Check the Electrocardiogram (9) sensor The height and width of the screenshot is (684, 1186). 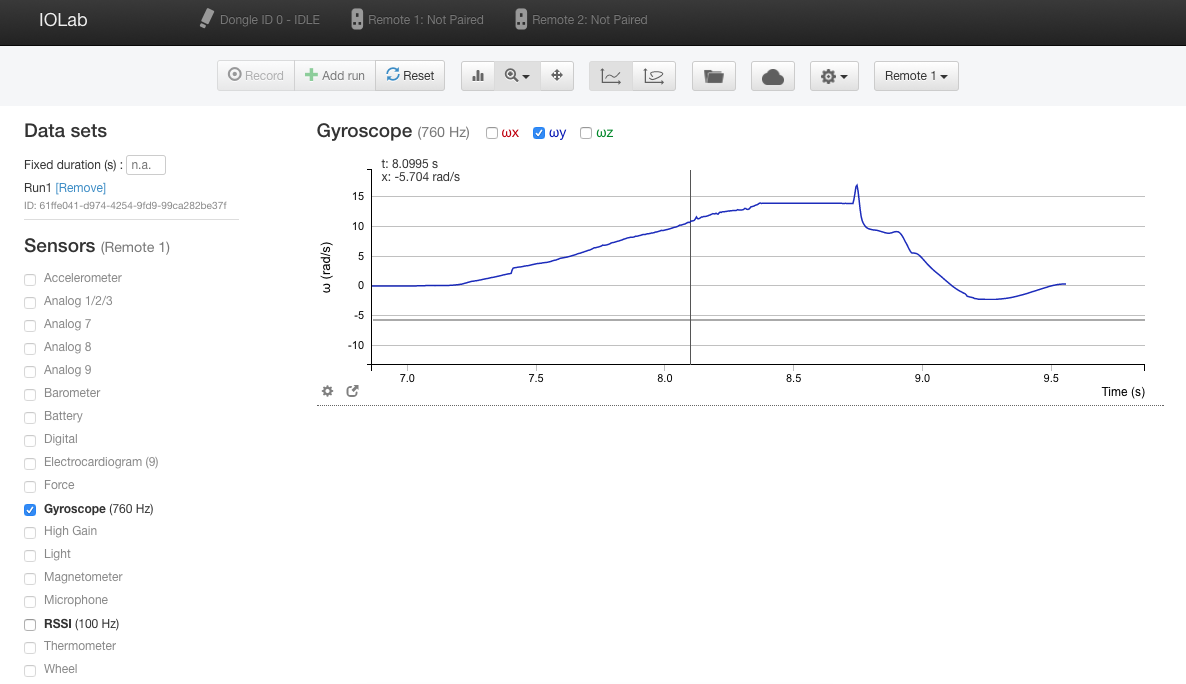(30, 464)
